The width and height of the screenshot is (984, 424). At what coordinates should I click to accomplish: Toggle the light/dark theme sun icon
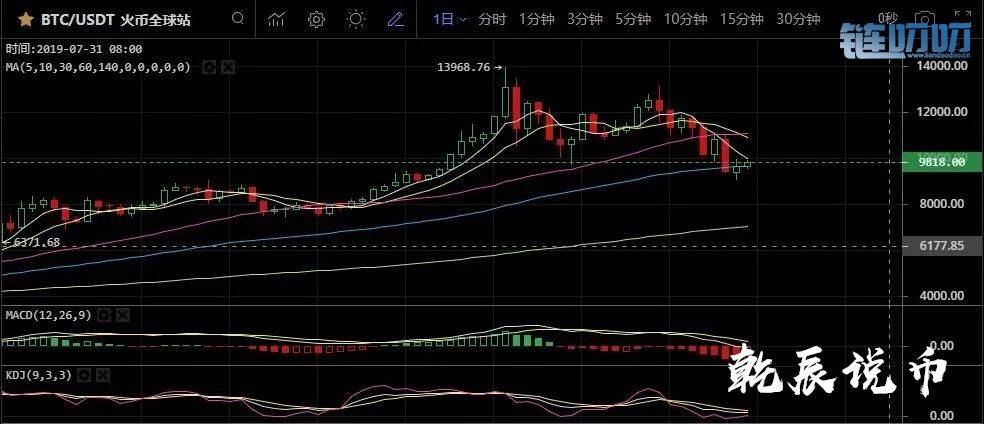355,19
